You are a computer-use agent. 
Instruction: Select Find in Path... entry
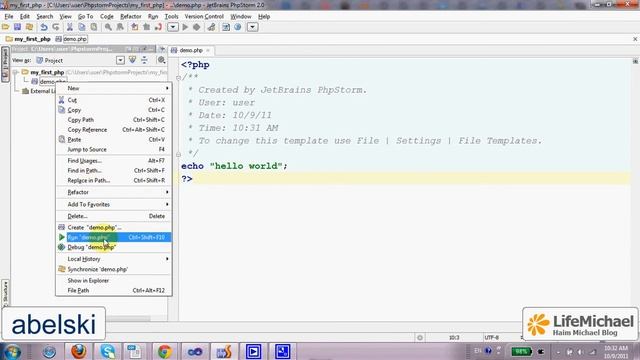pyautogui.click(x=114, y=171)
